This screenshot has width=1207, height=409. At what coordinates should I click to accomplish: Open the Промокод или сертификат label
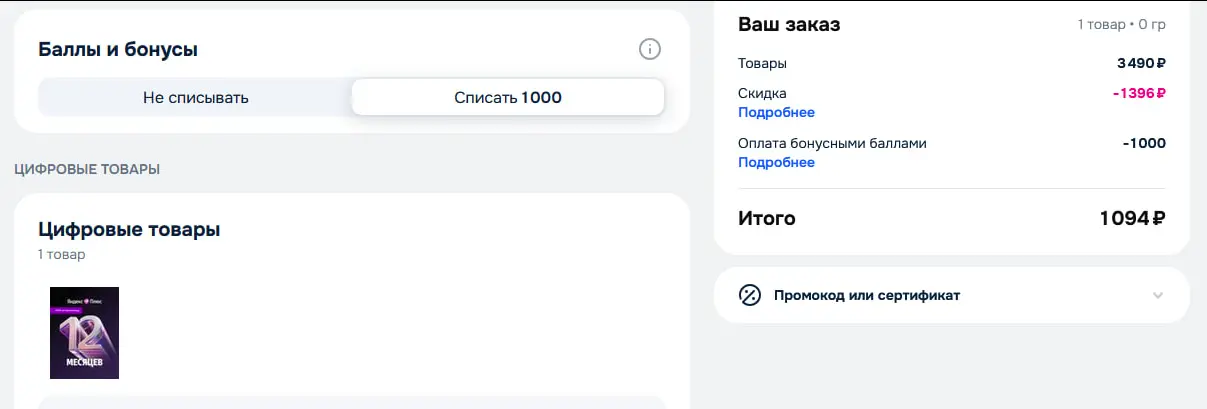coord(867,295)
